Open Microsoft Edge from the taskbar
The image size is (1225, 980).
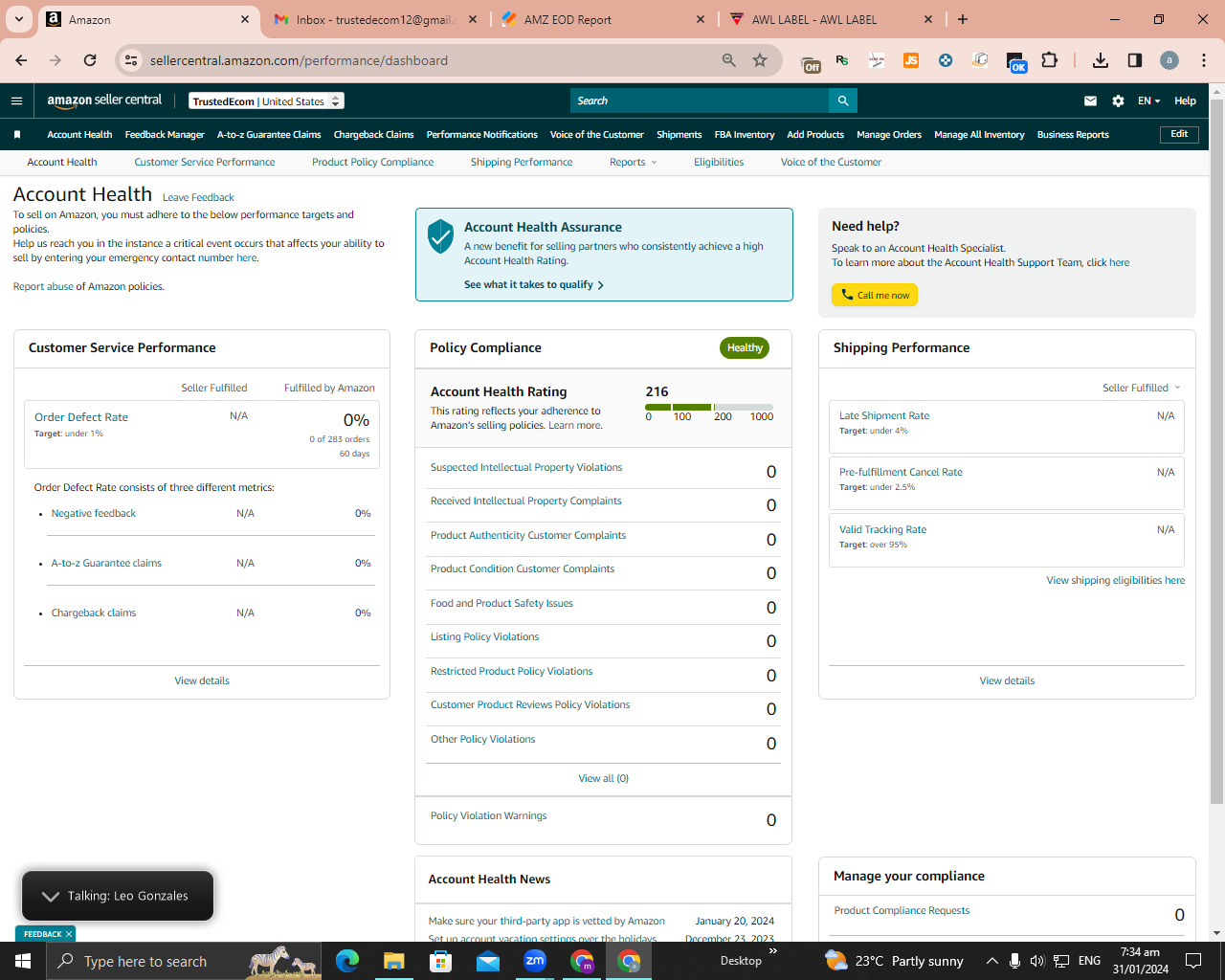pyautogui.click(x=347, y=961)
